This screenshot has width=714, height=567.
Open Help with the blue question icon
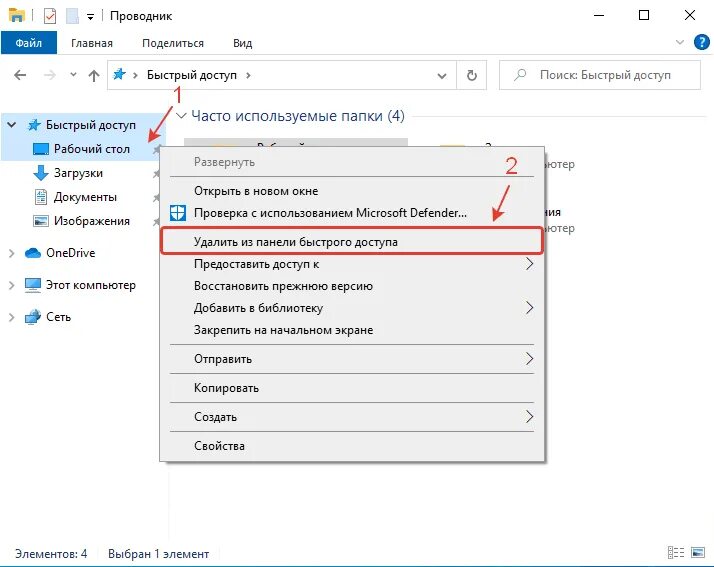[701, 42]
